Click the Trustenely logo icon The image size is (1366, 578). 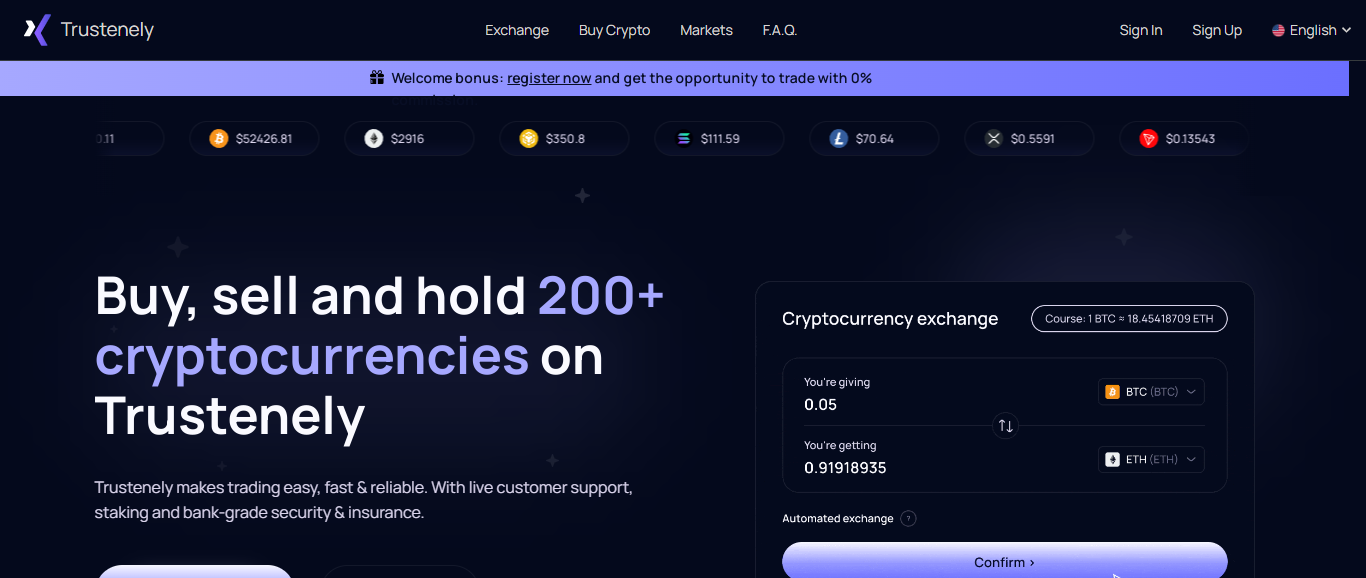37,30
